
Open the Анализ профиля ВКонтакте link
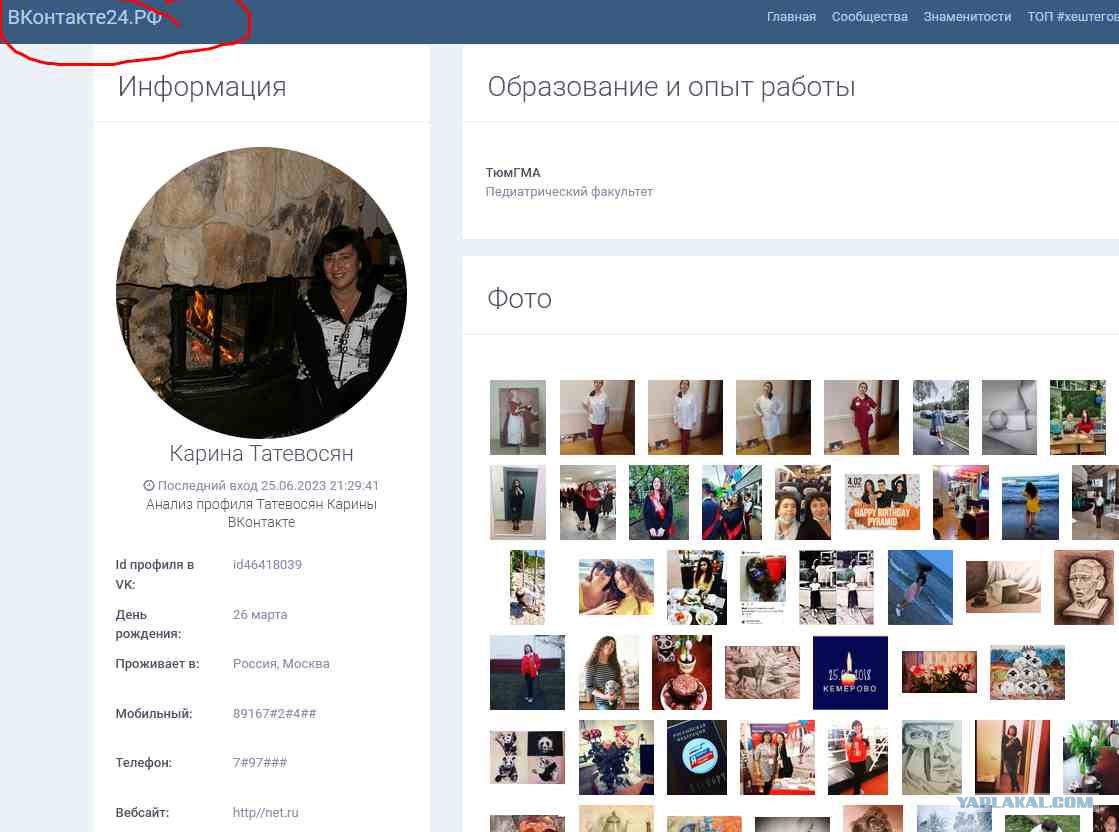click(x=261, y=513)
